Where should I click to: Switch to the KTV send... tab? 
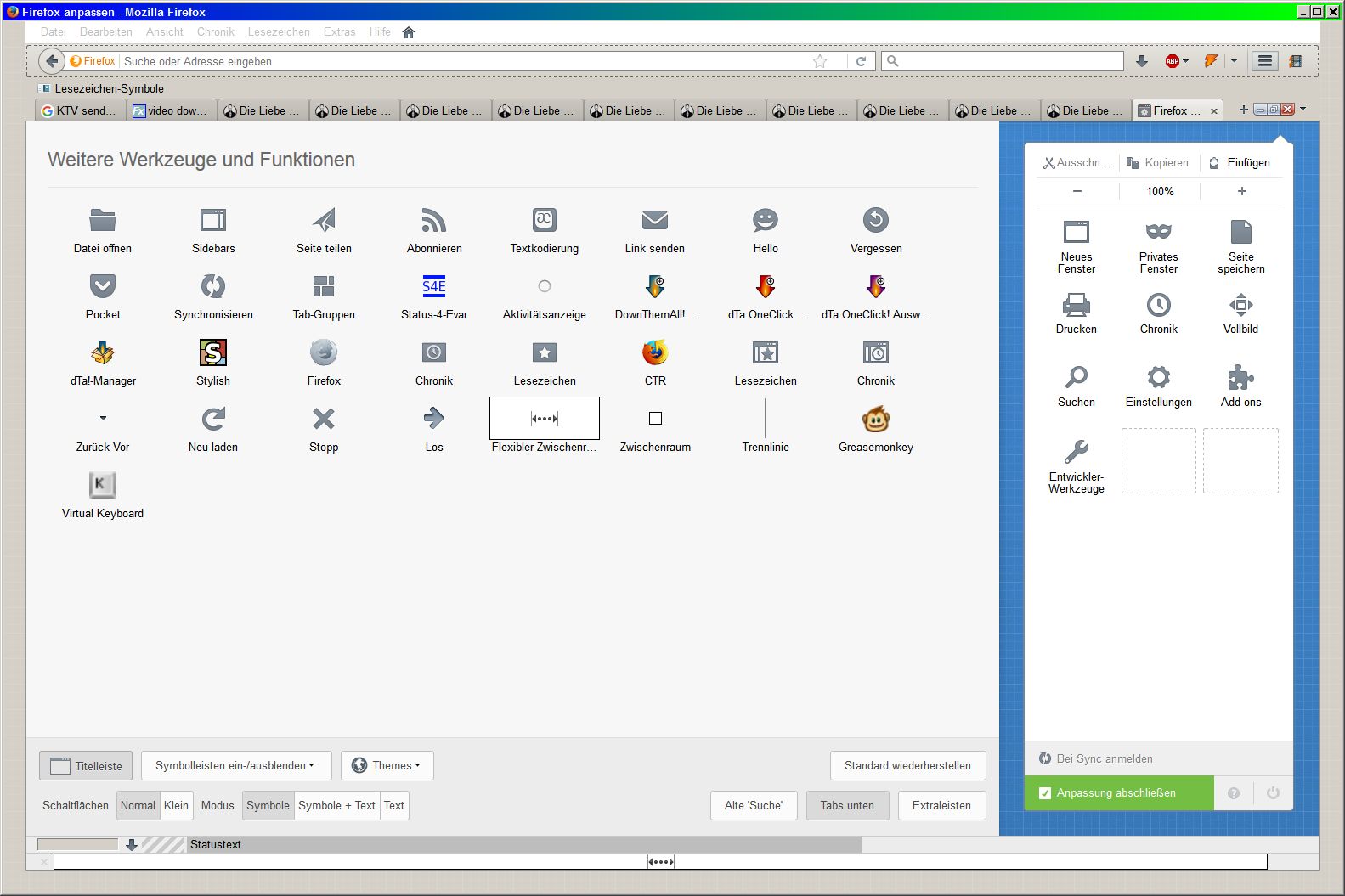pyautogui.click(x=81, y=111)
